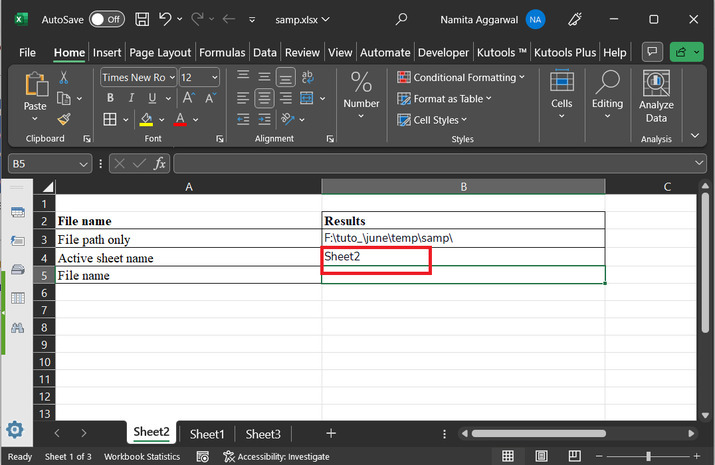Click the Save icon in title bar
The height and width of the screenshot is (465, 715).
142,18
